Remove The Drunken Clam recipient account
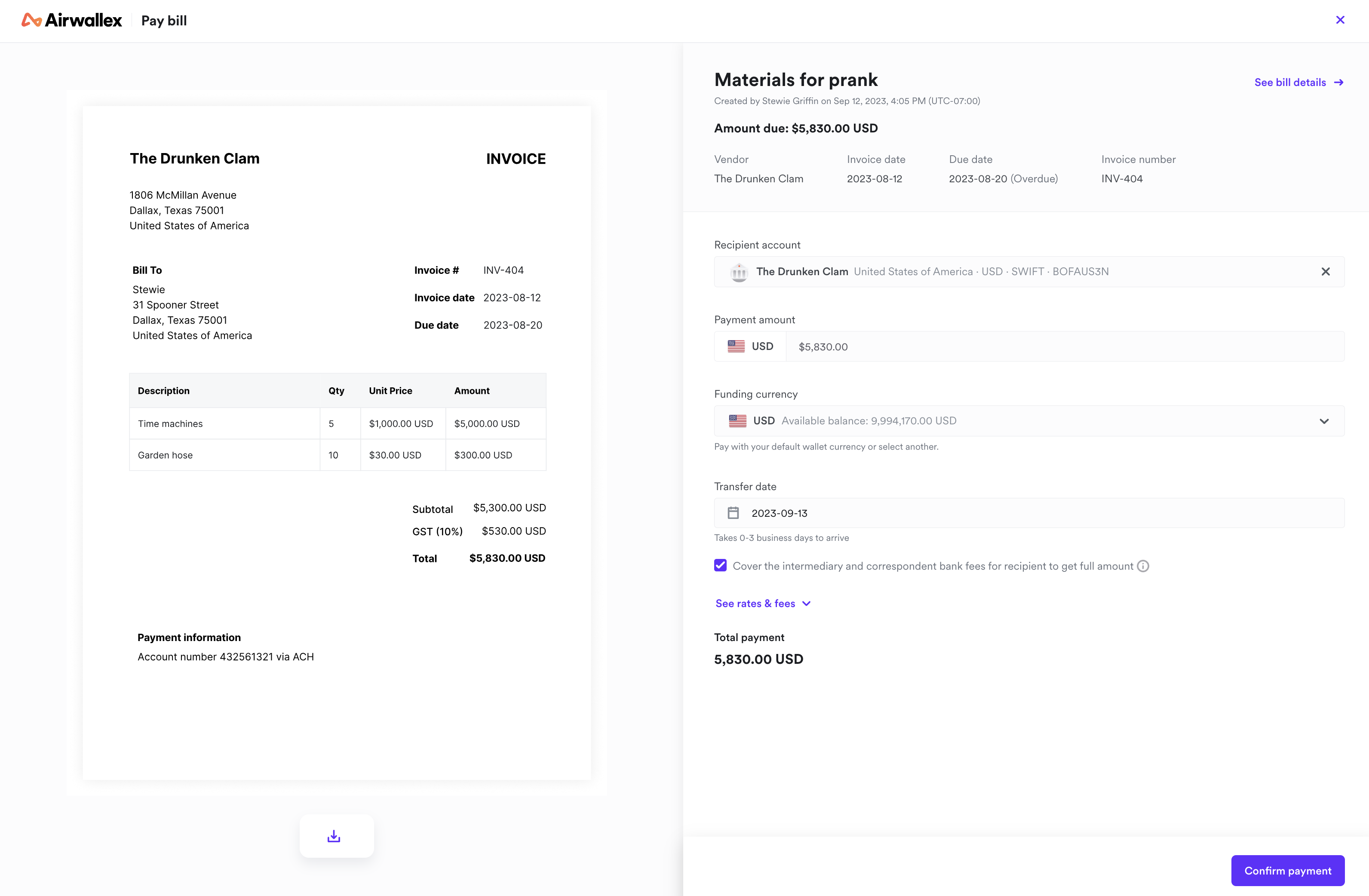Viewport: 1369px width, 896px height. pos(1325,271)
